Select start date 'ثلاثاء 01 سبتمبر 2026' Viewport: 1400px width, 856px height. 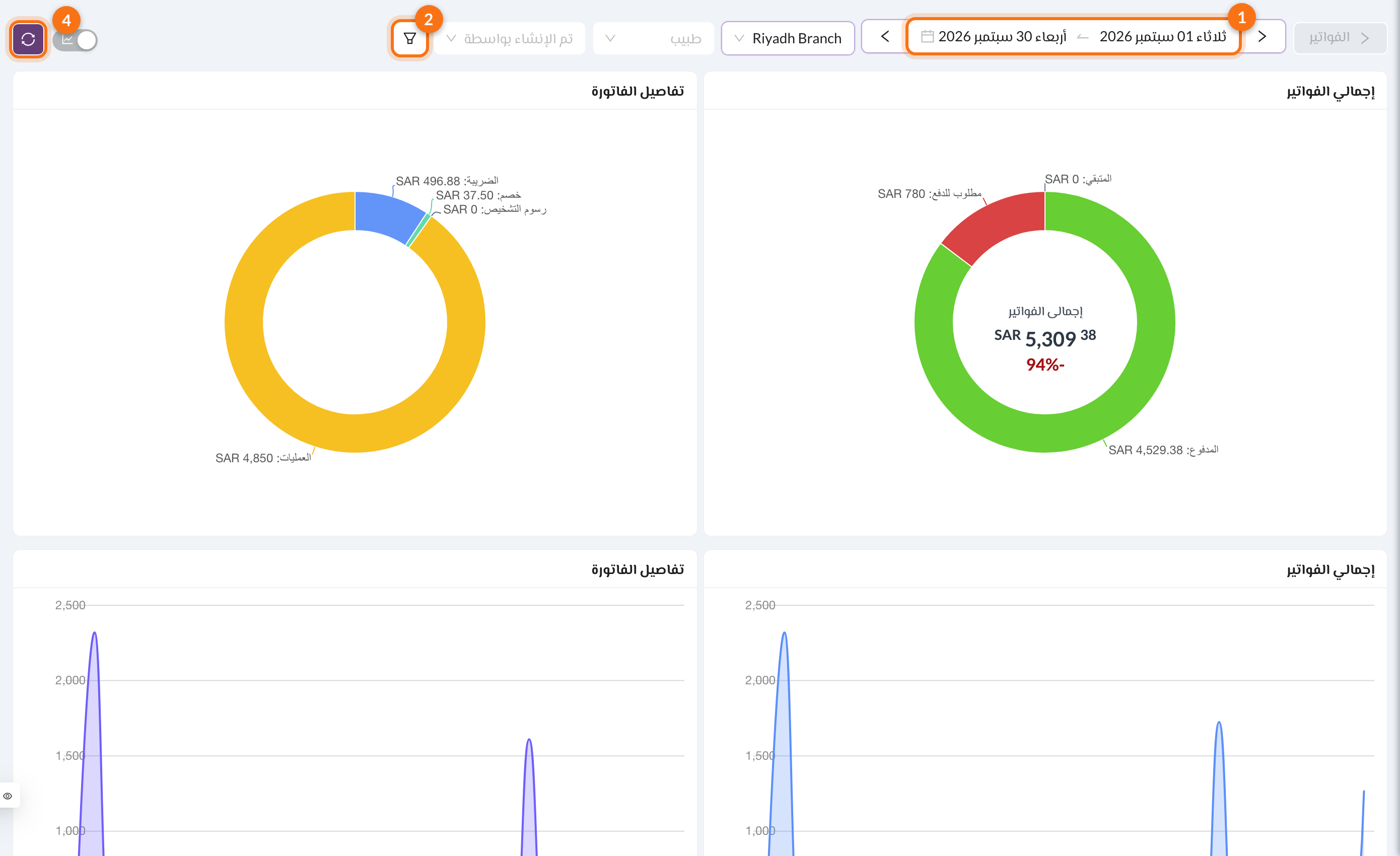(x=1162, y=36)
